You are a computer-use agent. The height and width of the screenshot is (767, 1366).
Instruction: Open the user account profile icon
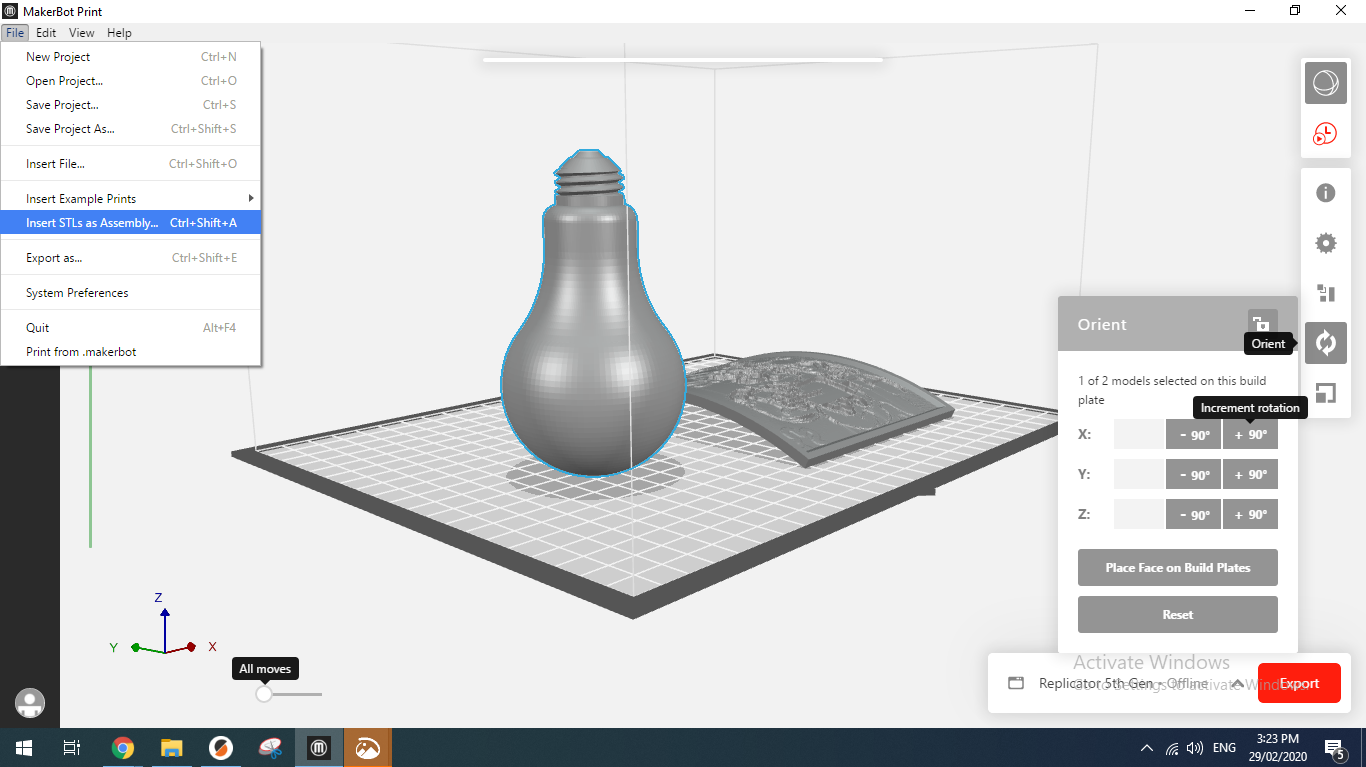tap(30, 703)
